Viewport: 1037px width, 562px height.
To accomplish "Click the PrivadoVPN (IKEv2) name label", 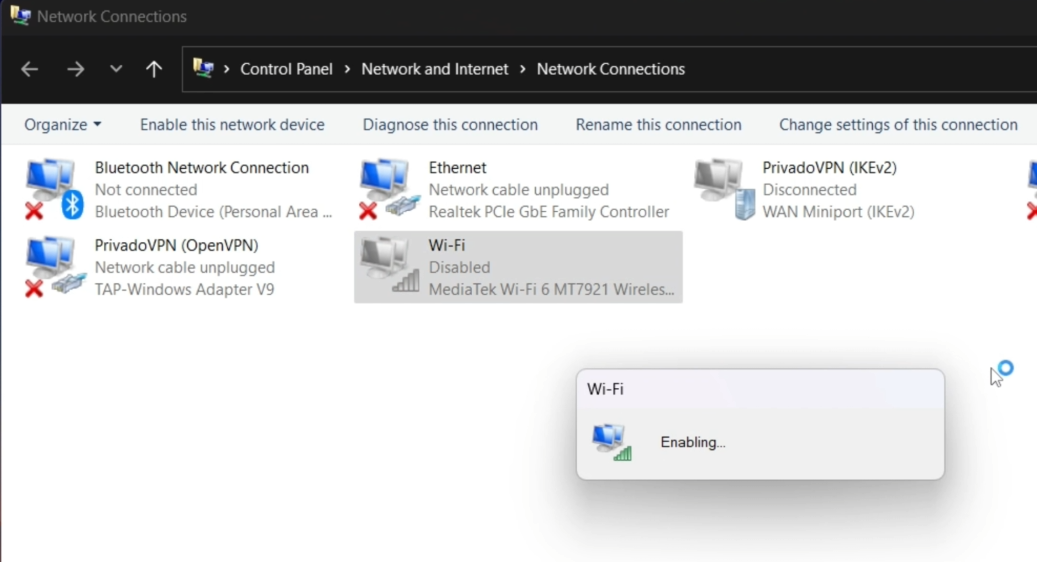I will point(829,167).
